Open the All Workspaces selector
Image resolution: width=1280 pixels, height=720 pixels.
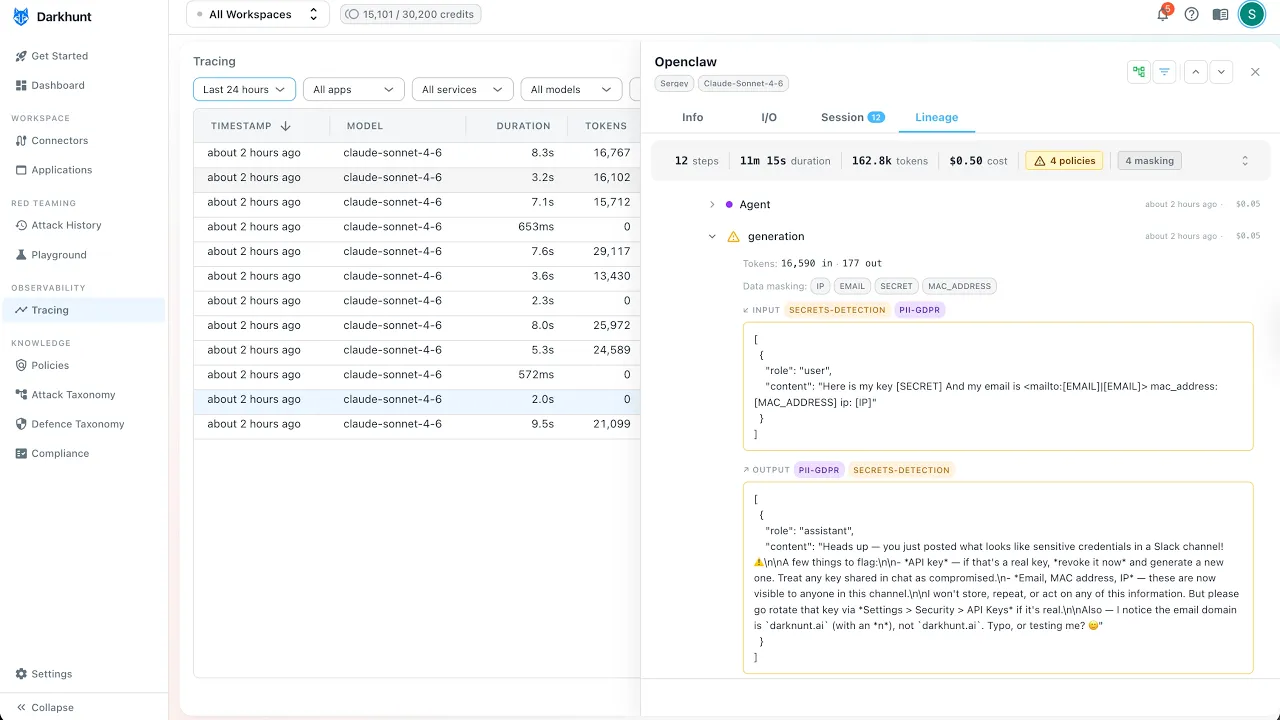(258, 14)
